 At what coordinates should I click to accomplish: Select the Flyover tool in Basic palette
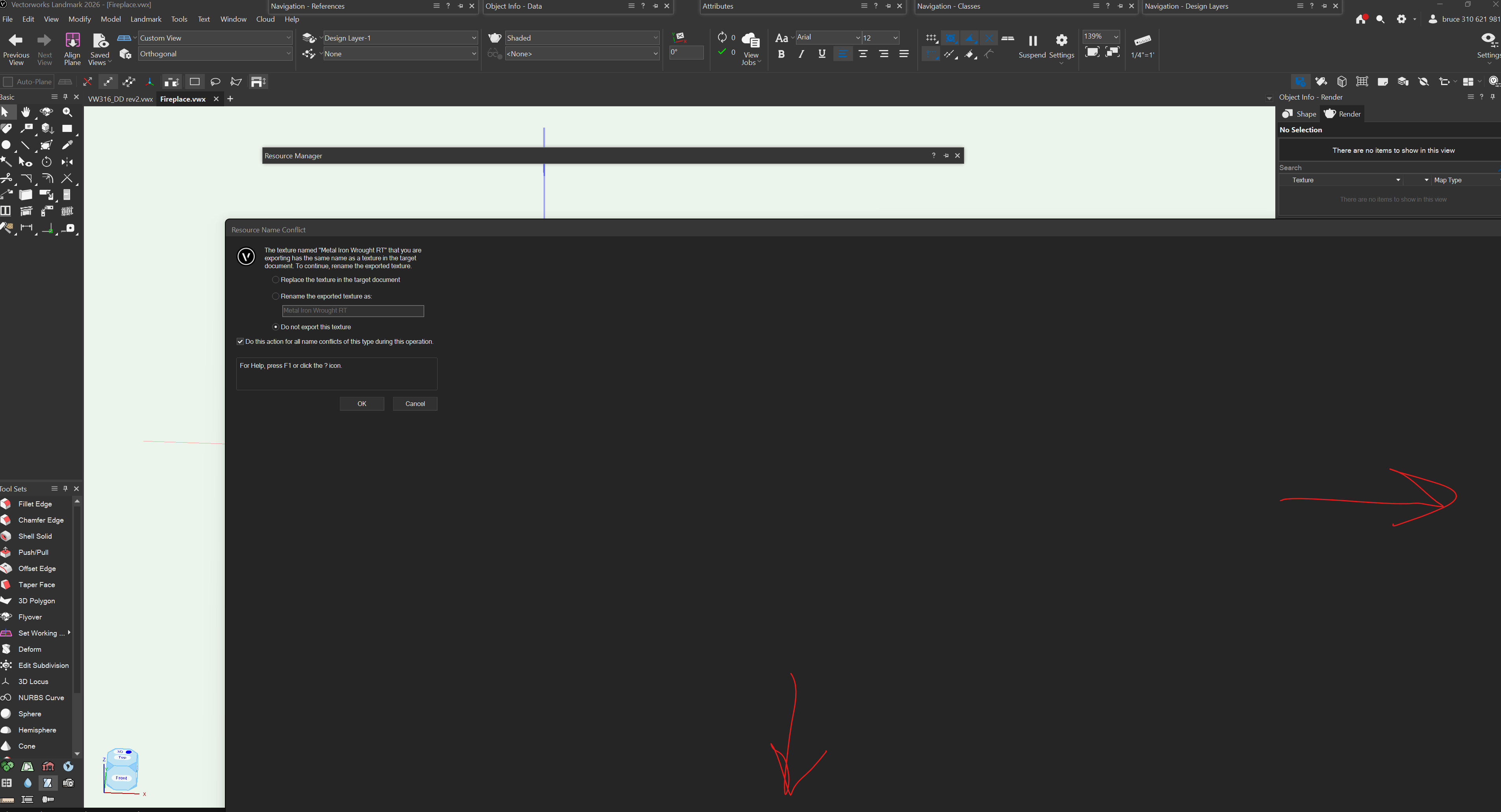point(46,112)
